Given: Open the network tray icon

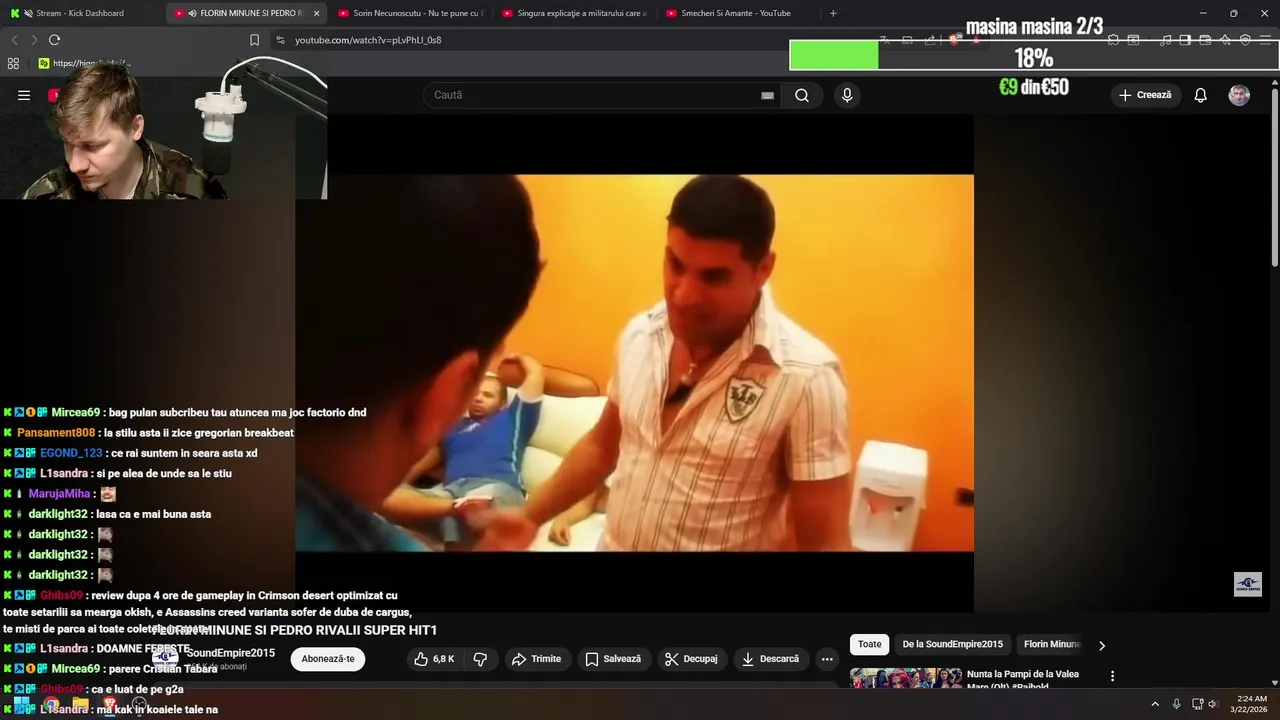Looking at the screenshot, I should 1197,704.
